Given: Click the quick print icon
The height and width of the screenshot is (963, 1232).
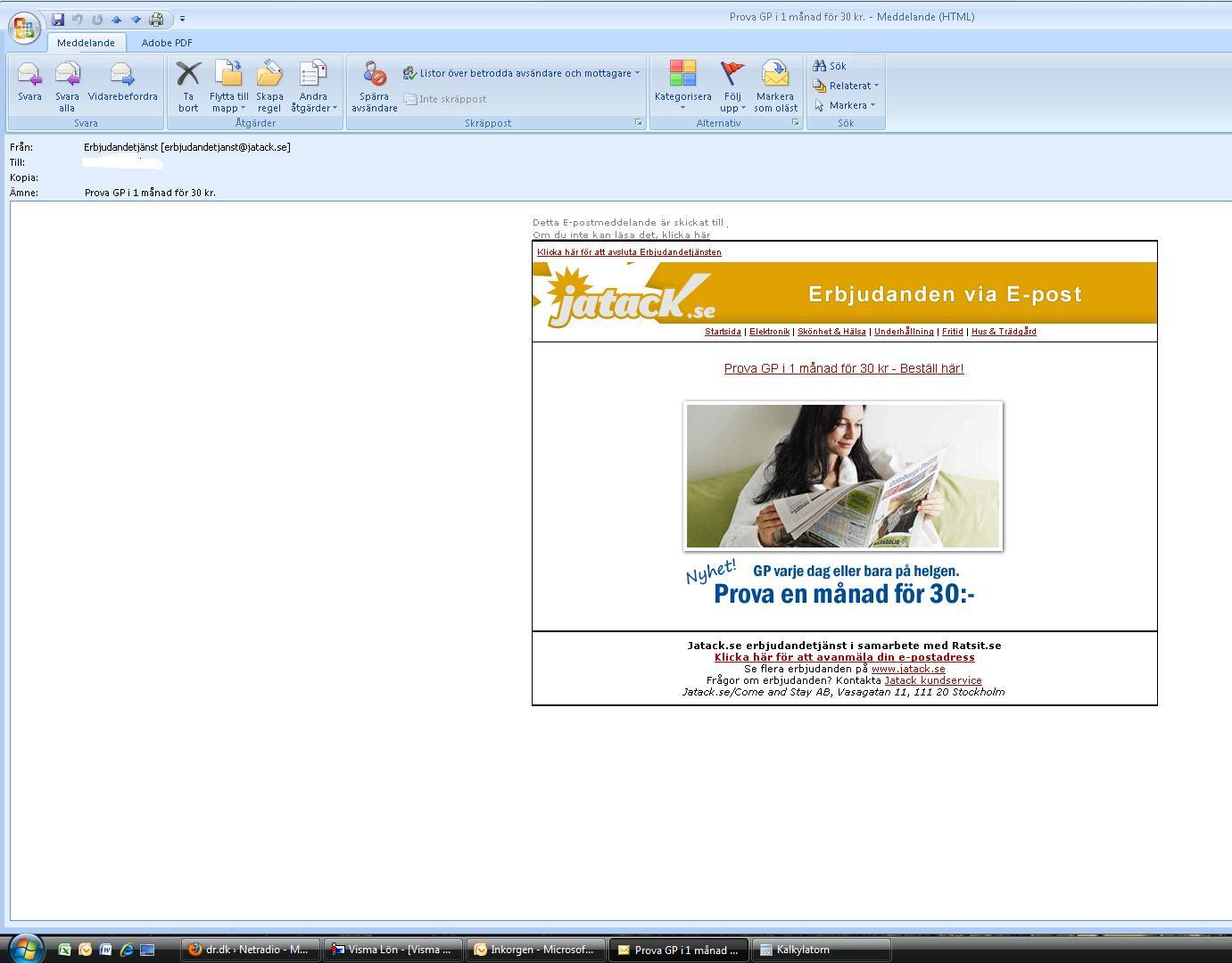Looking at the screenshot, I should tap(156, 19).
